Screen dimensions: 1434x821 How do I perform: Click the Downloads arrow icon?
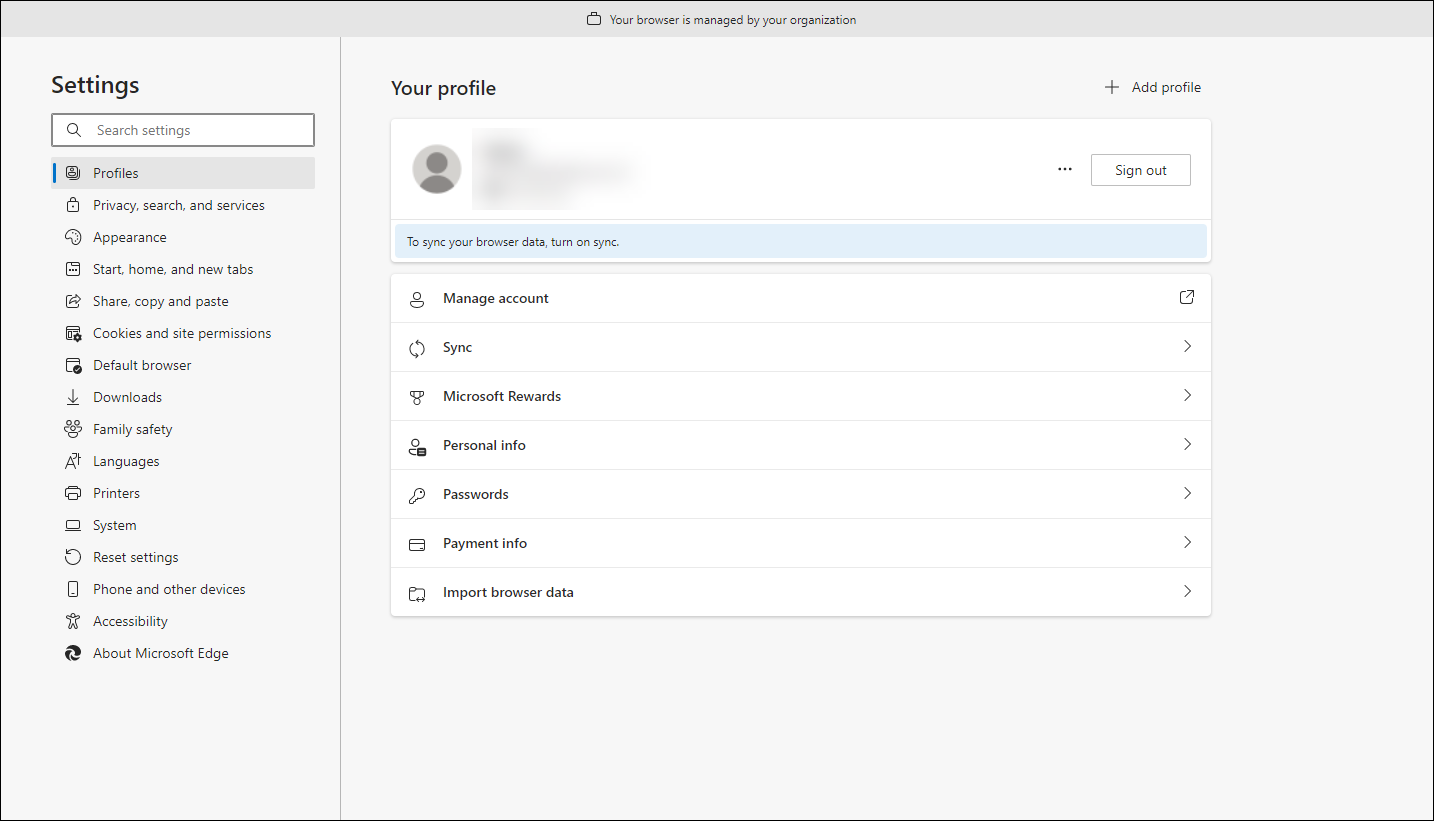[73, 397]
